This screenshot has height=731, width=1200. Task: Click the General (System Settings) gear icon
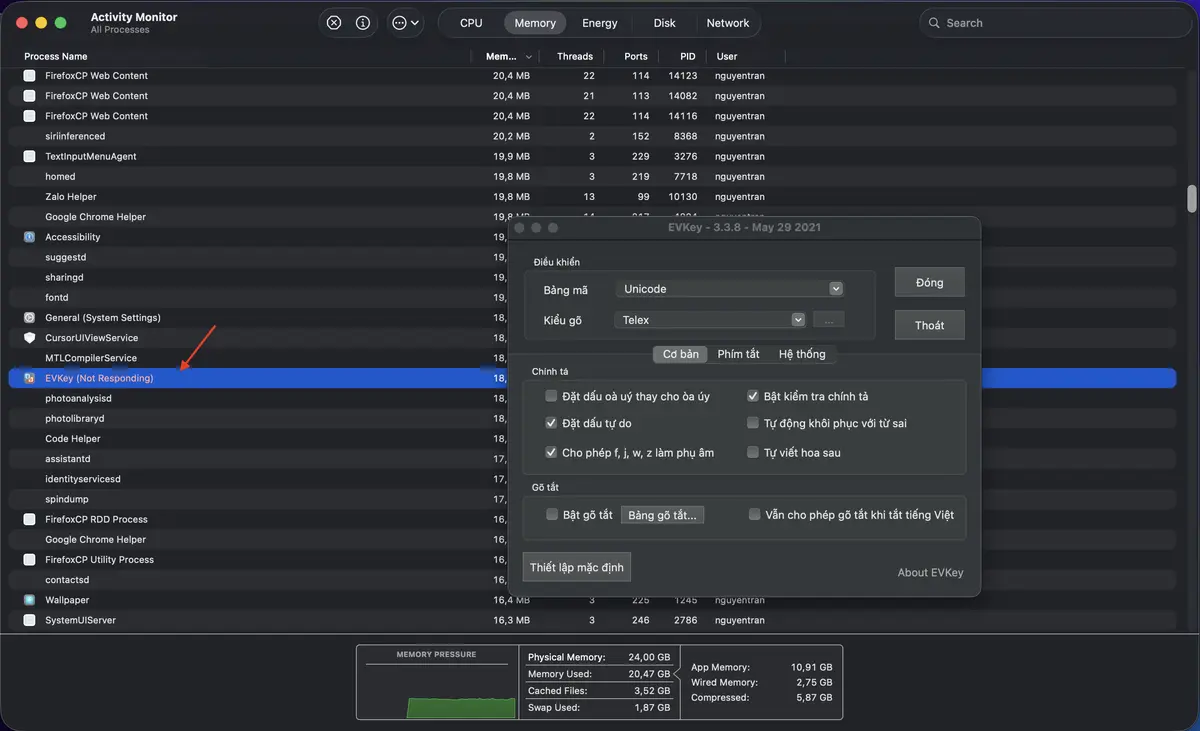29,318
